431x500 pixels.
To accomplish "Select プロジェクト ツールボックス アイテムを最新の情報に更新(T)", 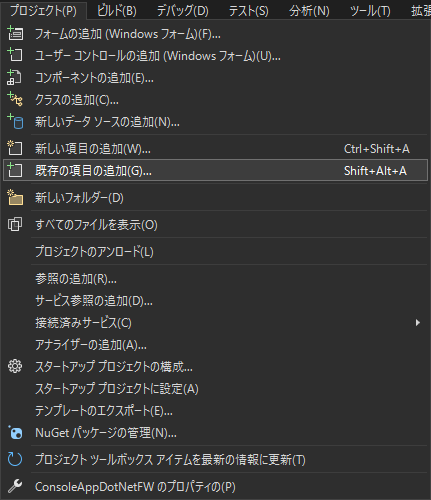I will coord(215,460).
